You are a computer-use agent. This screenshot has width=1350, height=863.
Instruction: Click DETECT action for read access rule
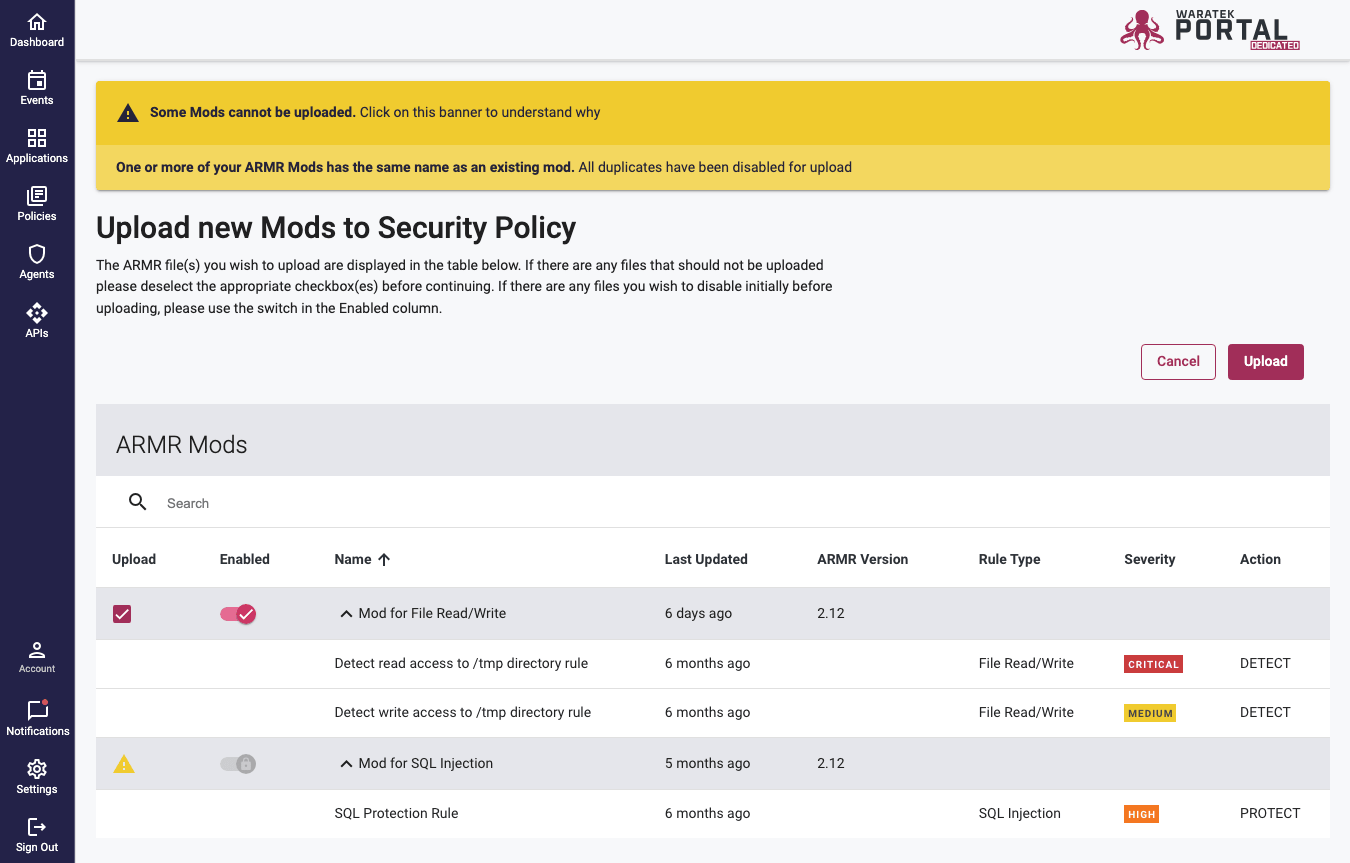click(x=1265, y=663)
